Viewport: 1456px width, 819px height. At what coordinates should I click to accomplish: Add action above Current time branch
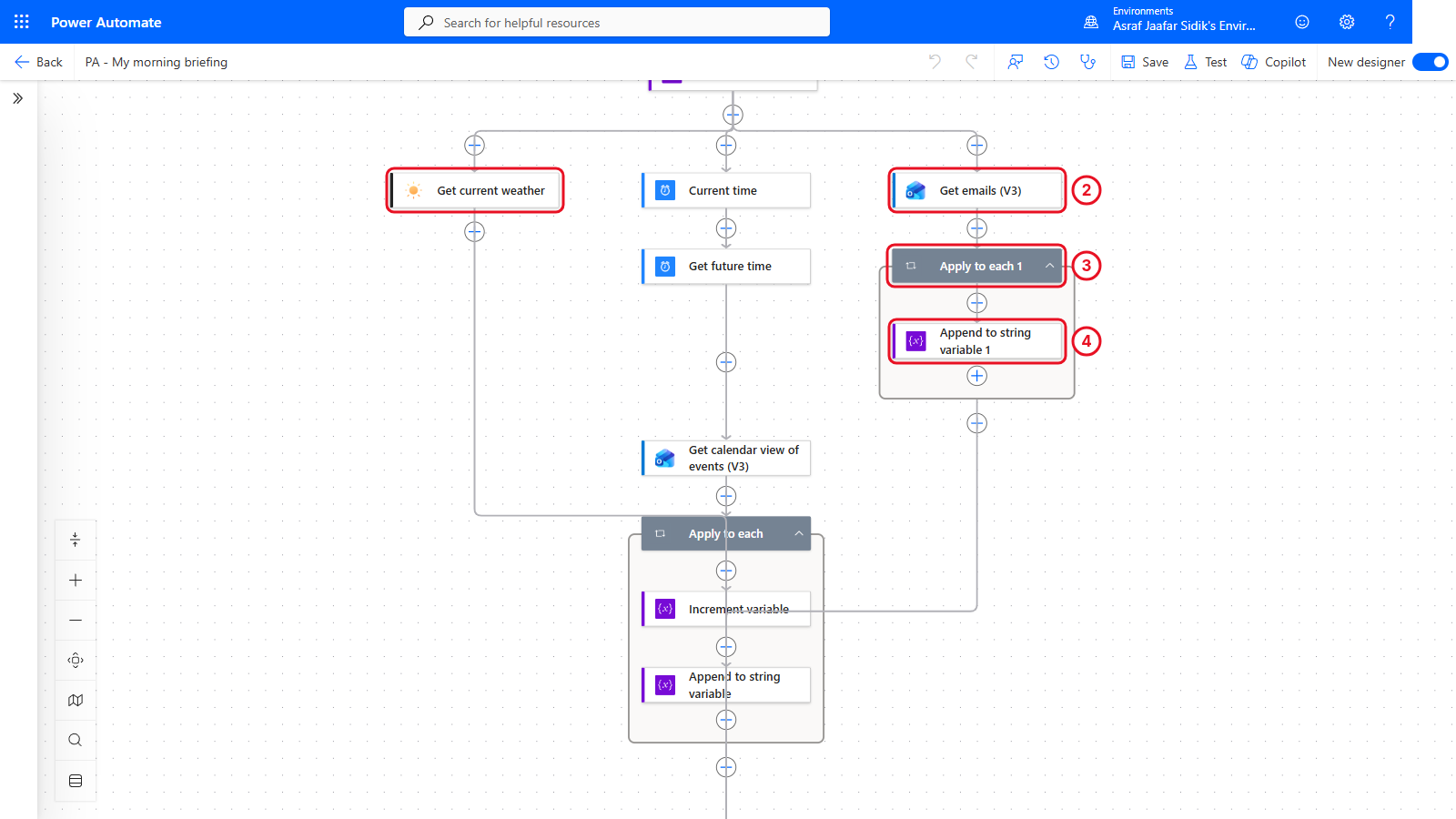tap(726, 145)
